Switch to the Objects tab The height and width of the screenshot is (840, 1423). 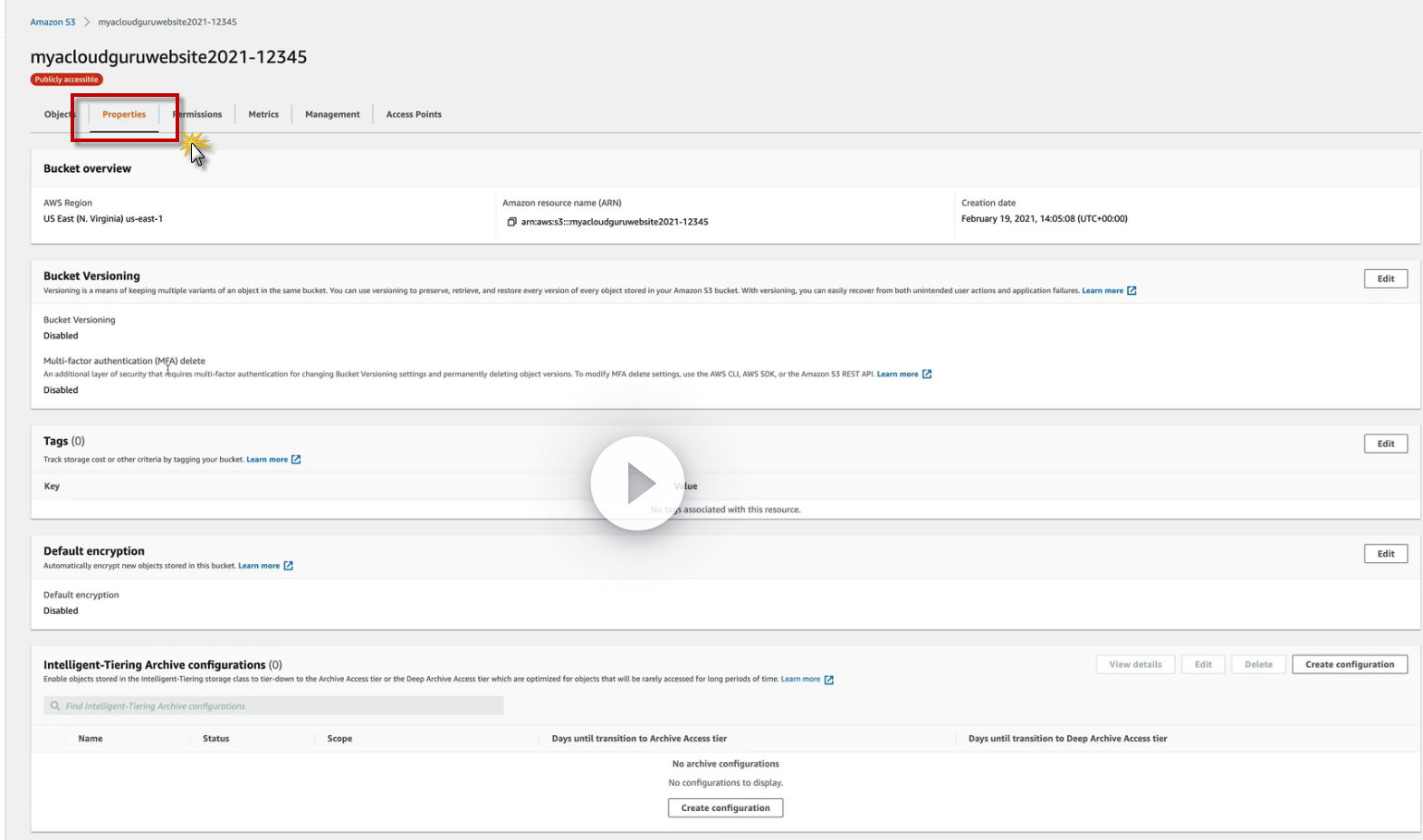click(x=60, y=115)
